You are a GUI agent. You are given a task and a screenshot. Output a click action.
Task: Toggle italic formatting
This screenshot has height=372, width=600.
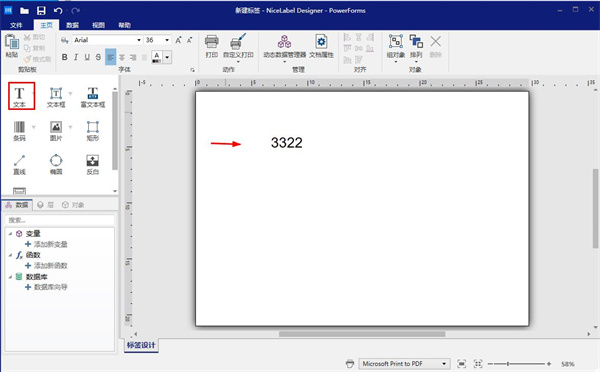point(76,57)
